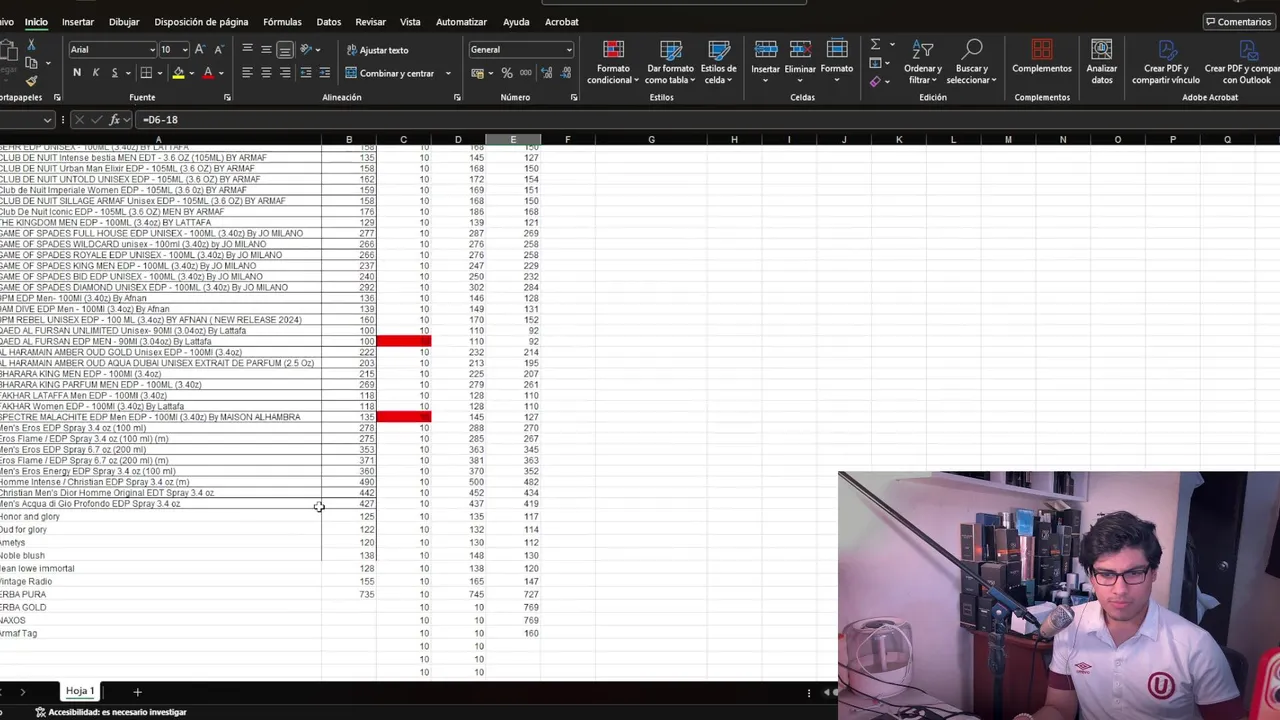Viewport: 1280px width, 720px height.
Task: Open the Arial font name dropdown
Action: tap(152, 50)
